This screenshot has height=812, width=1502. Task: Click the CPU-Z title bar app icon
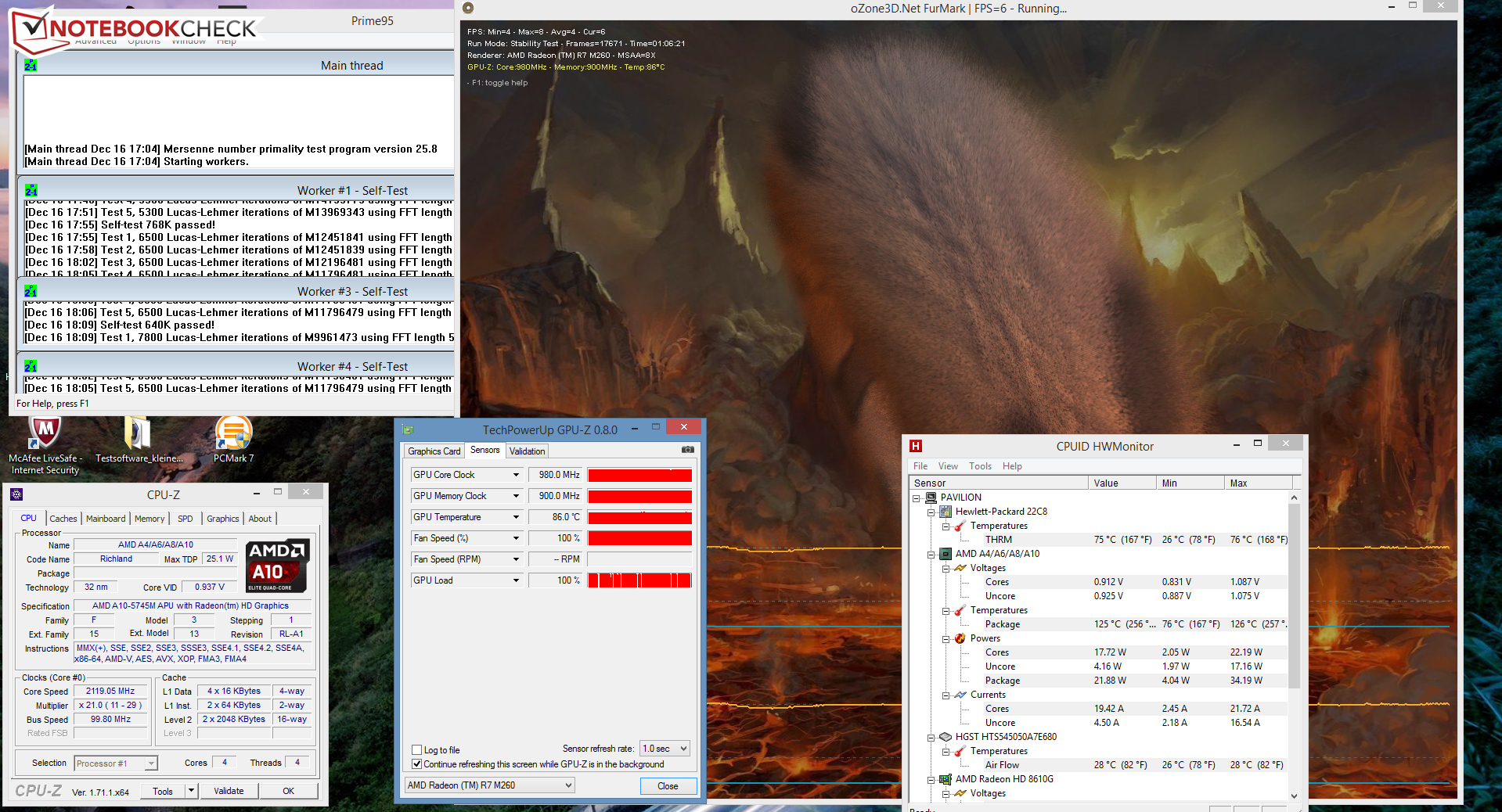[16, 494]
